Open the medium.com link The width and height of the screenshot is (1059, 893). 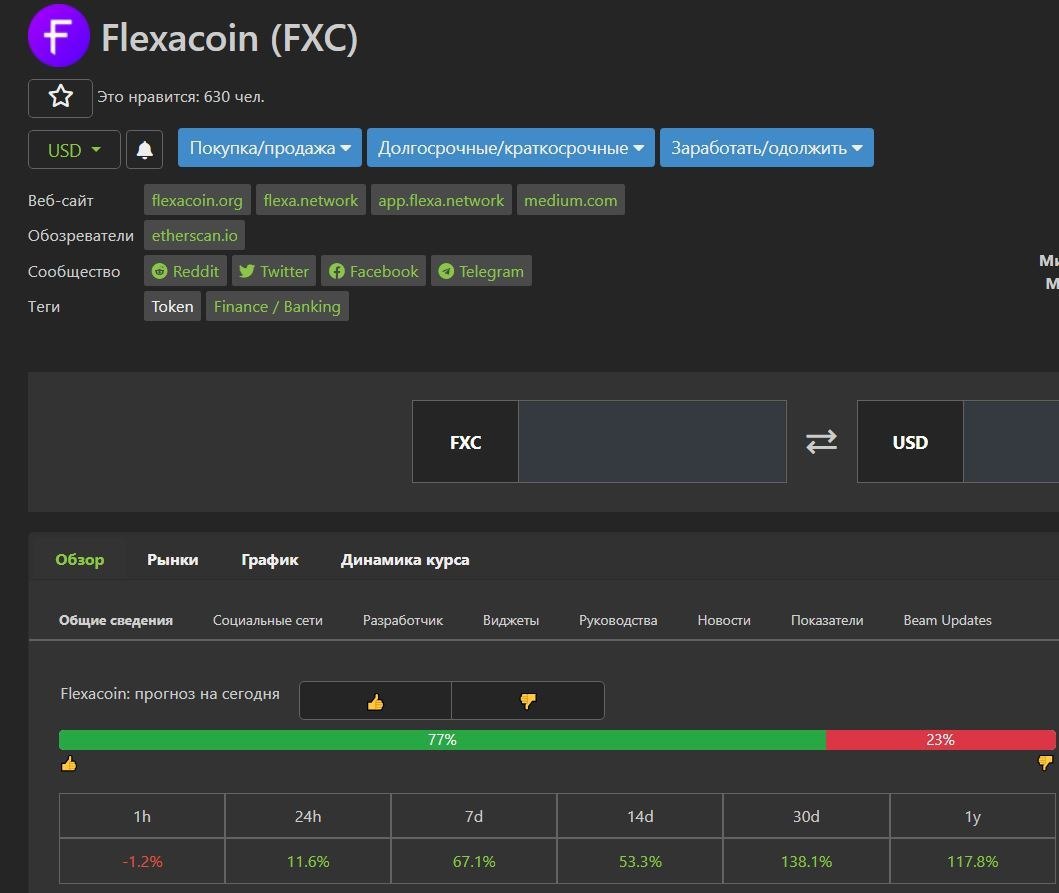[571, 200]
